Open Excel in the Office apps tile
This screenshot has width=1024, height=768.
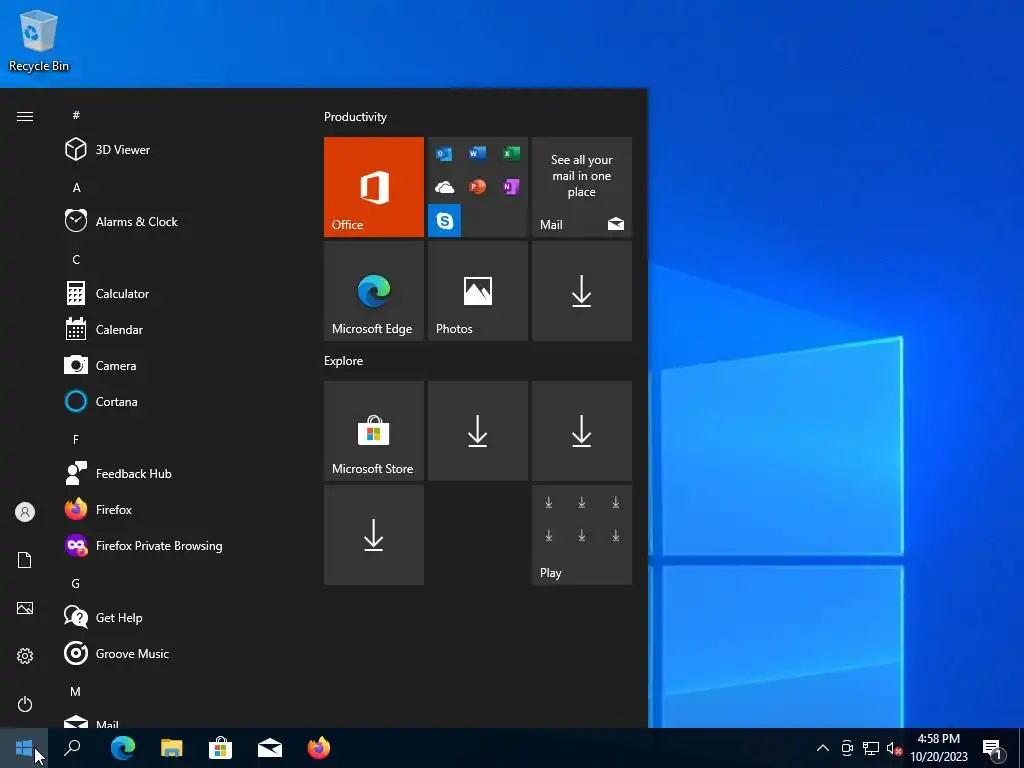(x=511, y=153)
